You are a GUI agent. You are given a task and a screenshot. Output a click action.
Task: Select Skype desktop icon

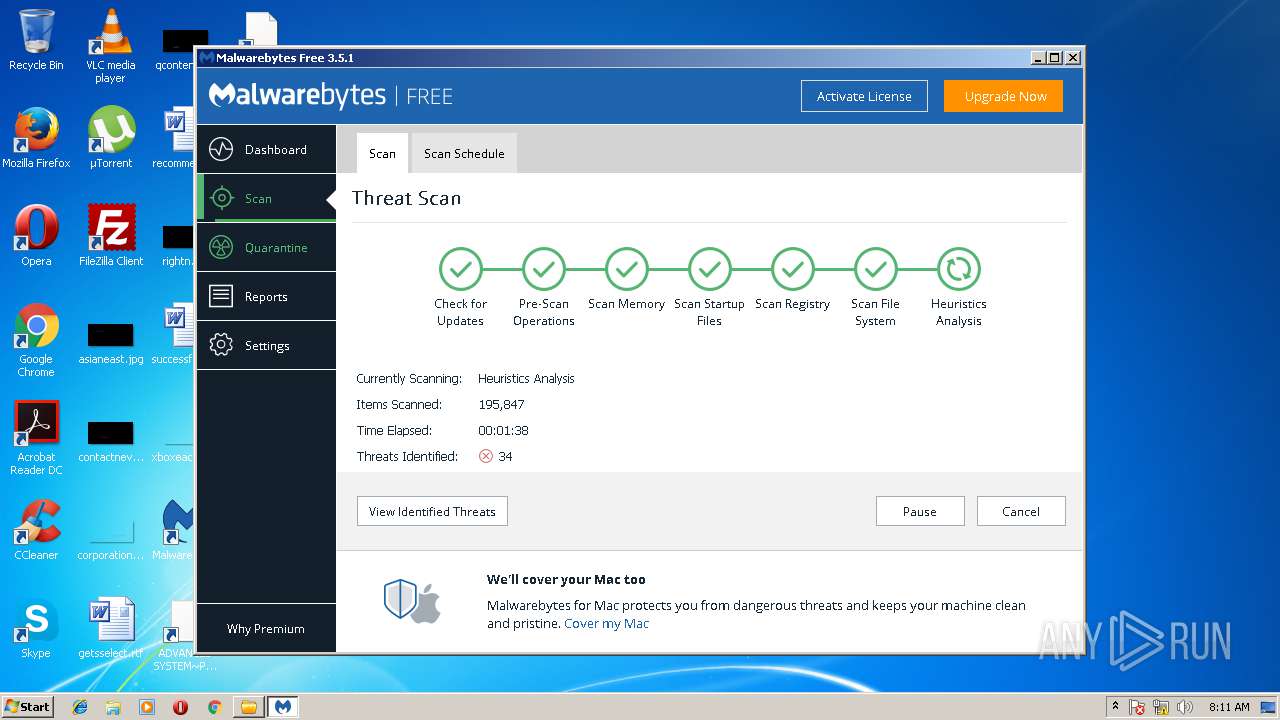pos(36,628)
